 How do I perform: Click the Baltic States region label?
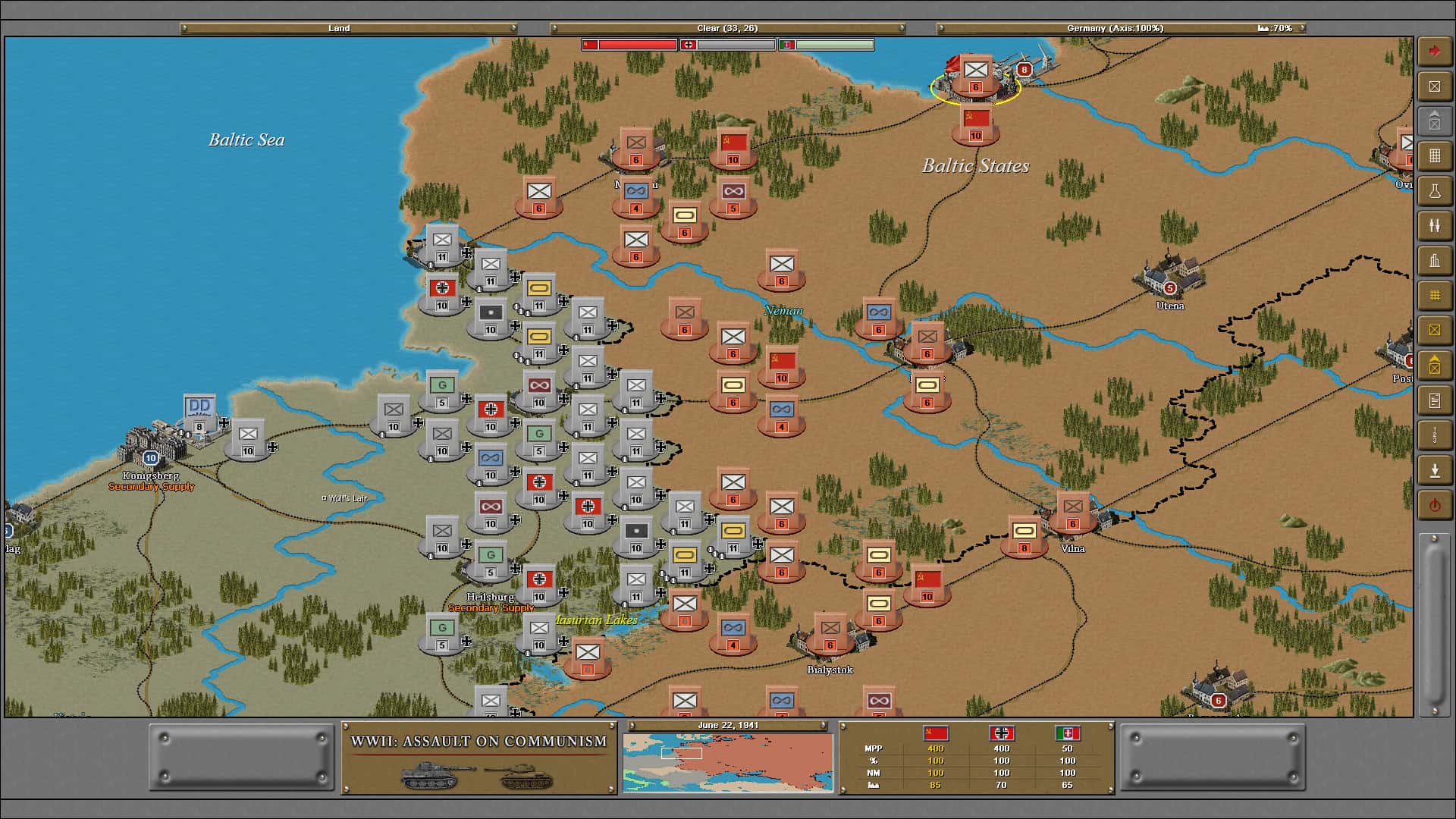[x=975, y=165]
